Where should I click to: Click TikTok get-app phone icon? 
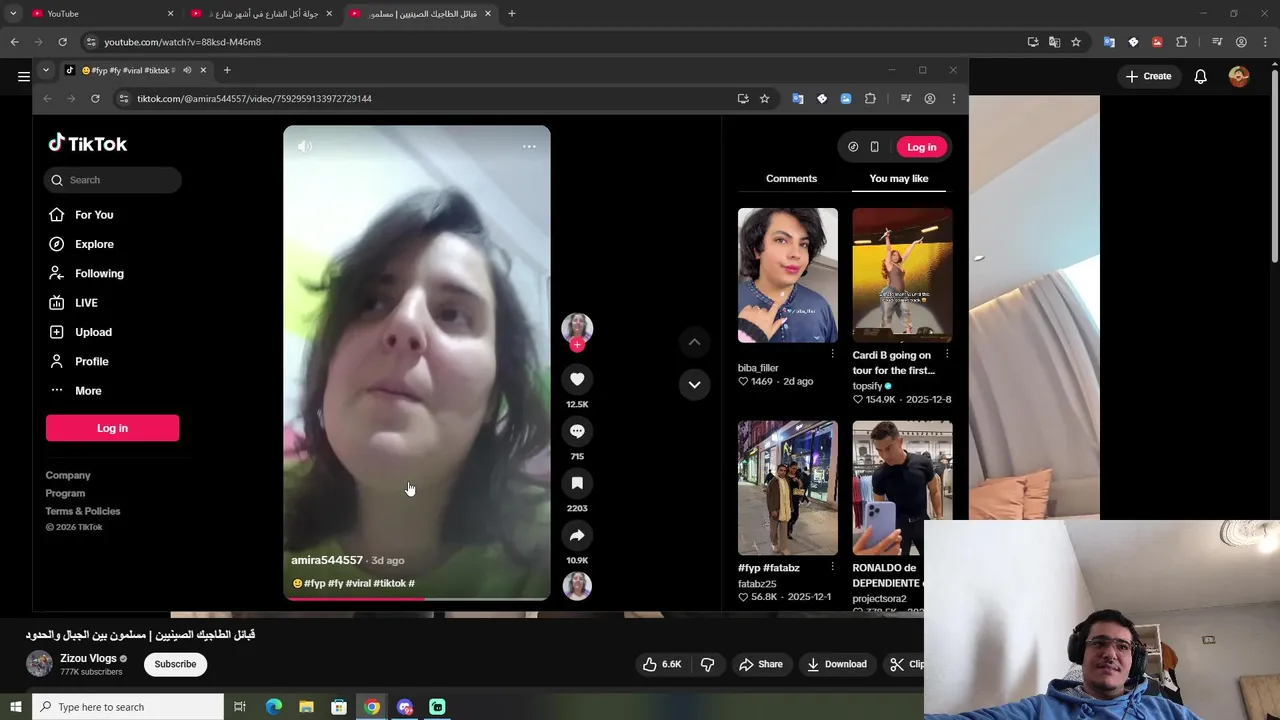point(874,147)
